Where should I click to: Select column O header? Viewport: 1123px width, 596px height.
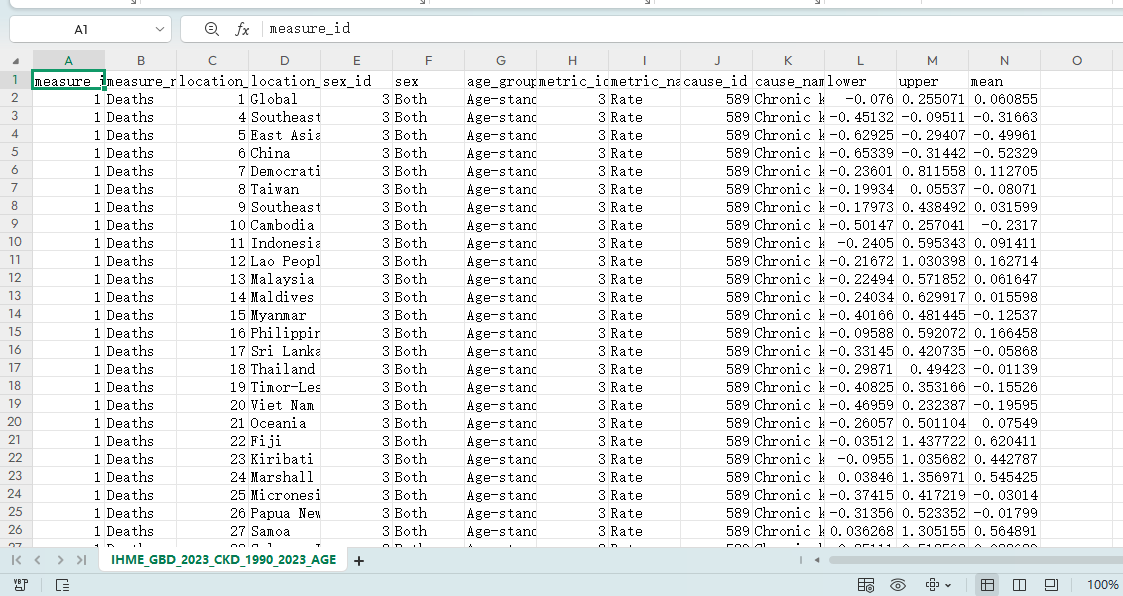[1076, 61]
